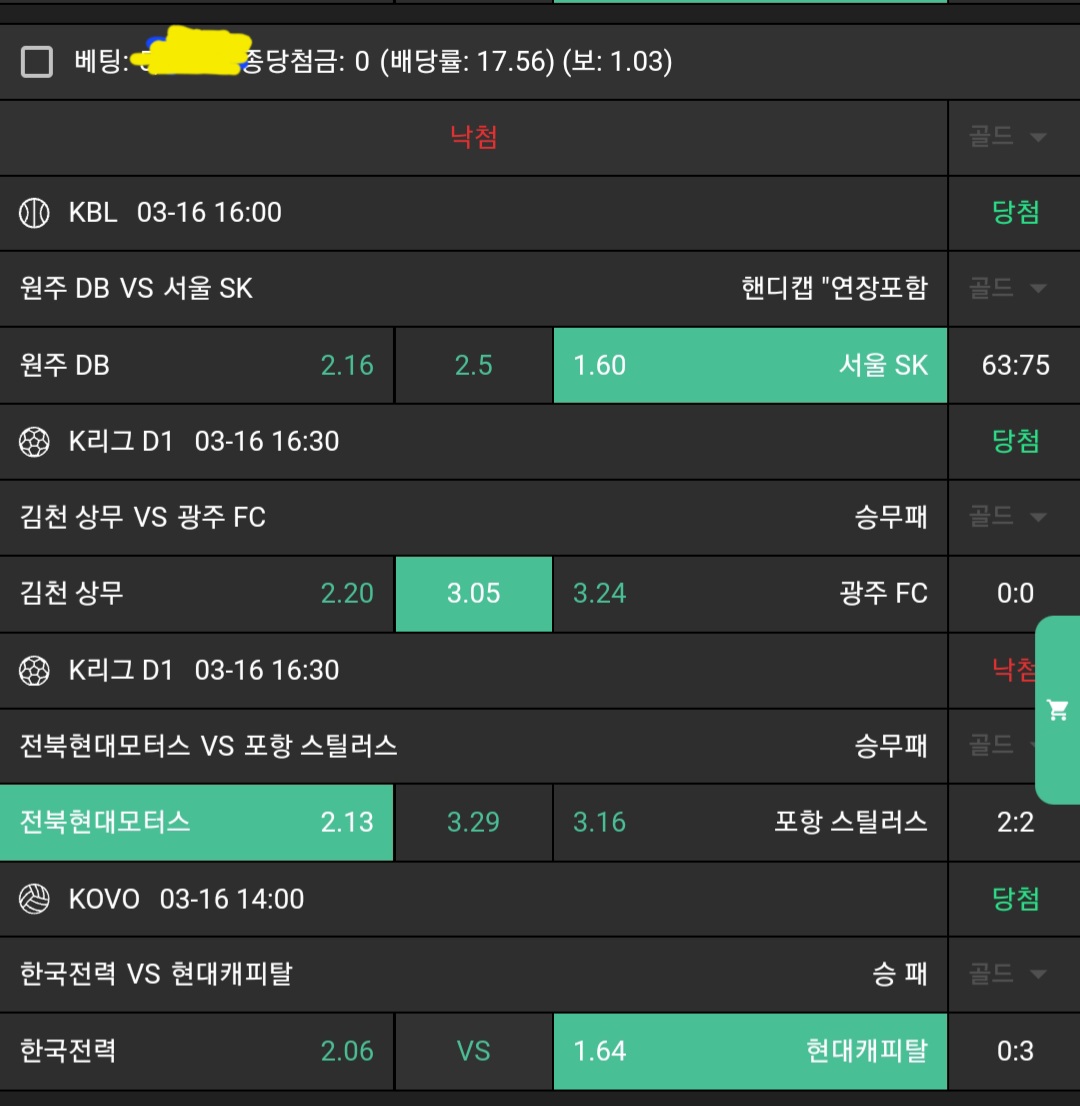Click the 원주 DB 2.16 odds cell
This screenshot has width=1080, height=1106.
tap(197, 365)
